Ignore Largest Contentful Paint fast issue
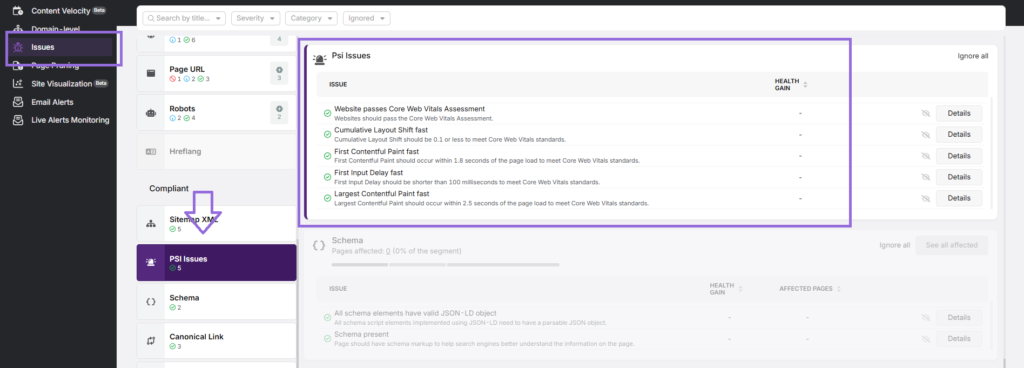The height and width of the screenshot is (368, 1024). (925, 198)
